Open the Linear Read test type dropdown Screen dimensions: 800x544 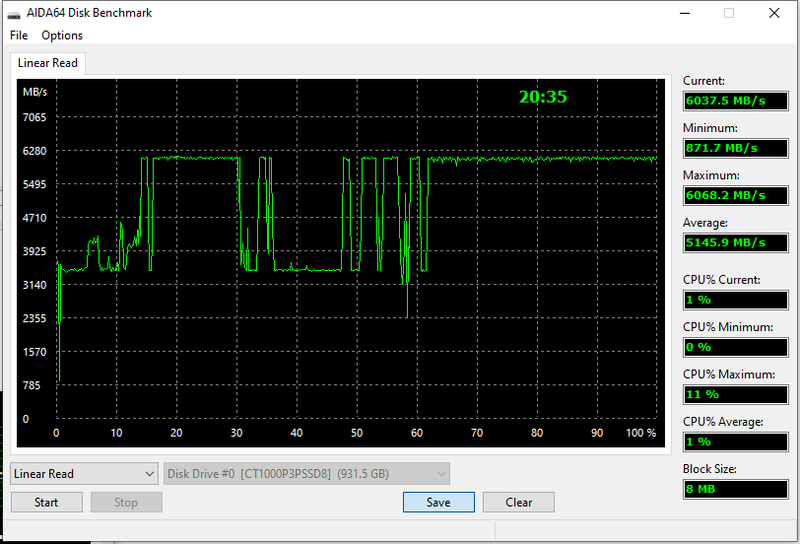(x=84, y=474)
